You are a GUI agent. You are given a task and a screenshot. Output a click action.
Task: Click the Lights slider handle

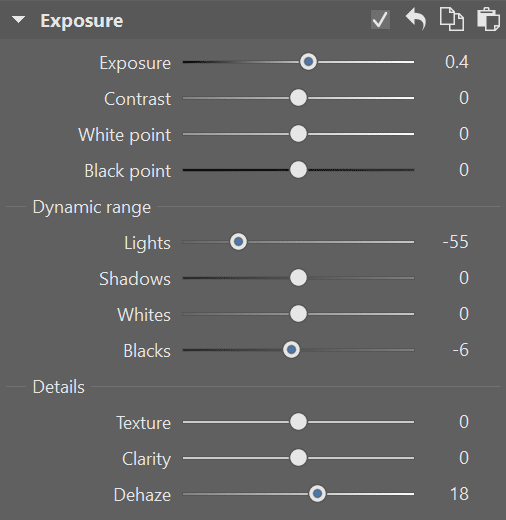[238, 242]
